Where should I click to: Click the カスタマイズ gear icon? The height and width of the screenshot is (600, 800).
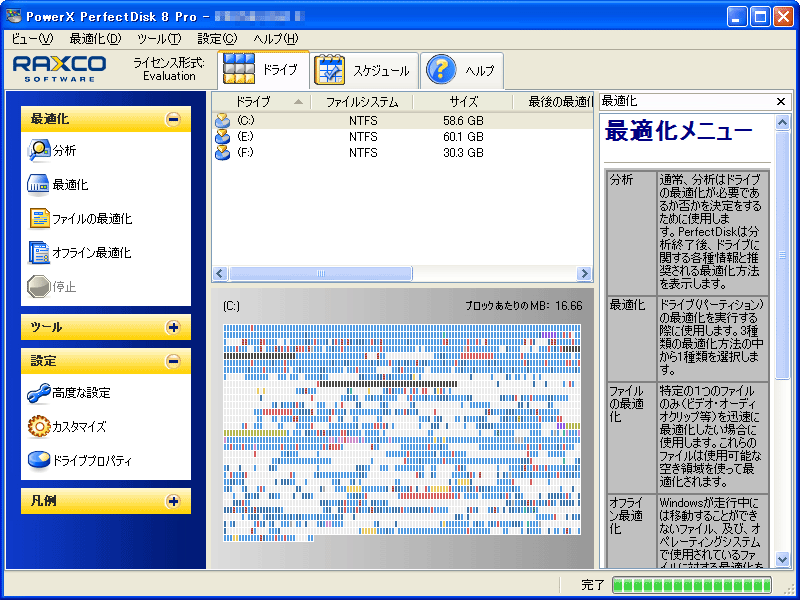pyautogui.click(x=39, y=427)
